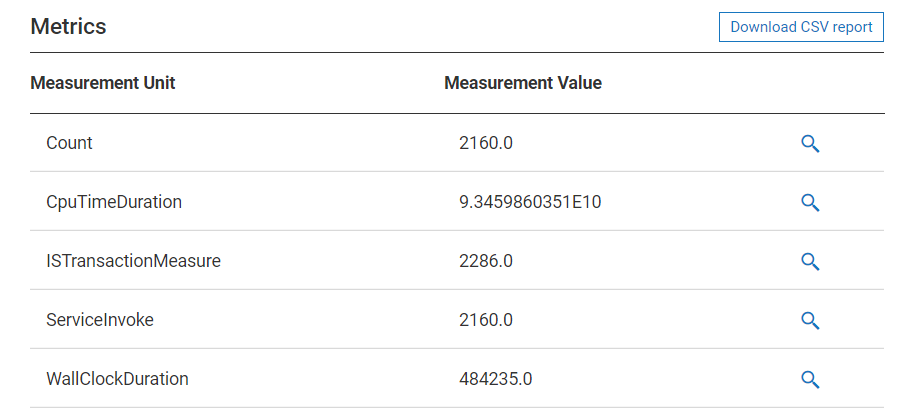The image size is (917, 417).
Task: Select the CpuTimeDuration metric label
Action: [x=114, y=202]
